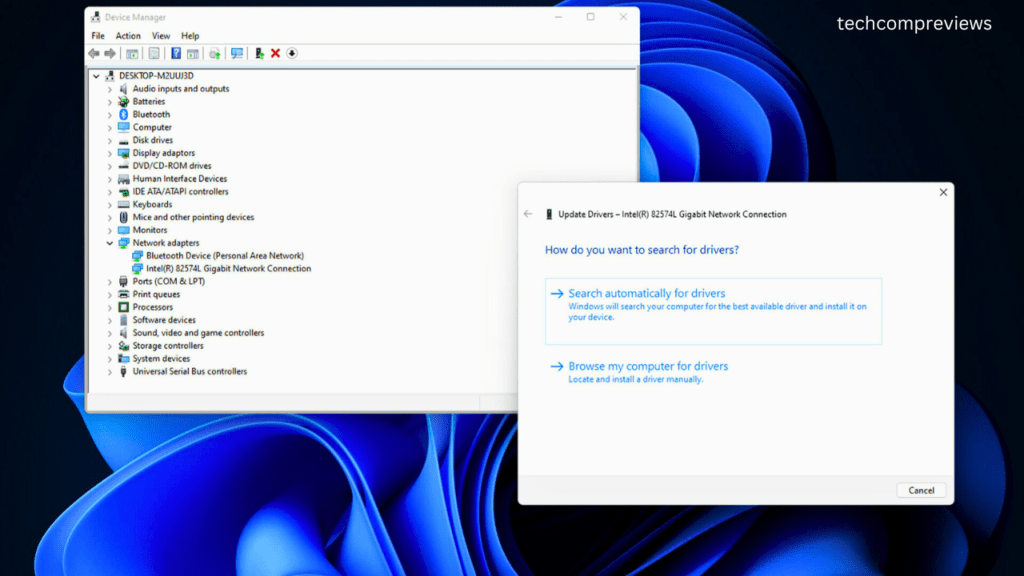Expand Audio inputs and outputs chevron
Image resolution: width=1024 pixels, height=576 pixels.
110,89
